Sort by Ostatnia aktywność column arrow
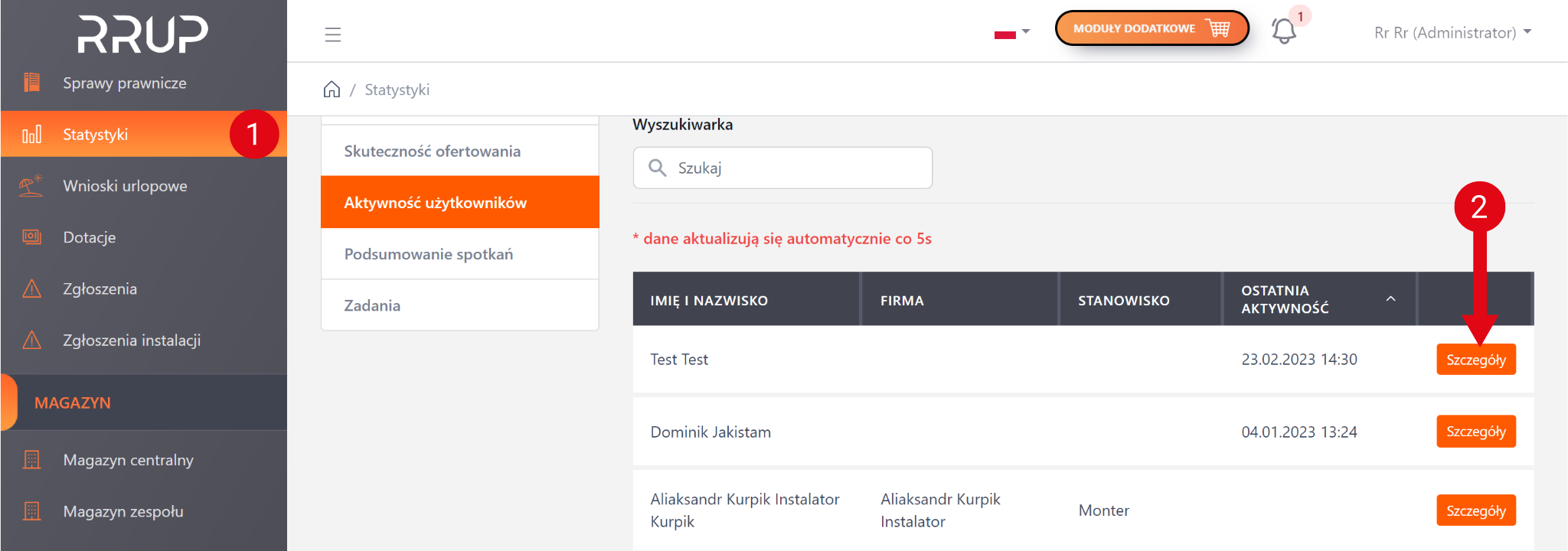Viewport: 1568px width, 551px height. point(1390,299)
